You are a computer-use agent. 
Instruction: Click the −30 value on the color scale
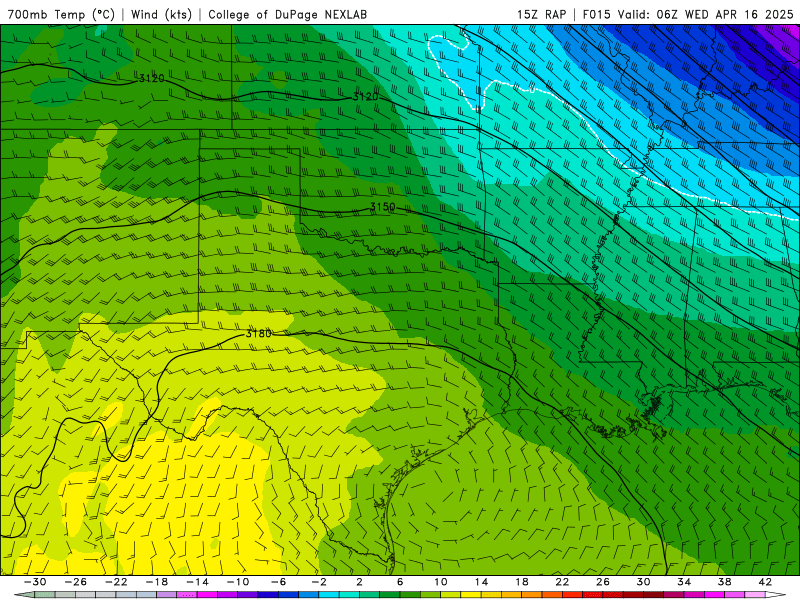coord(35,582)
